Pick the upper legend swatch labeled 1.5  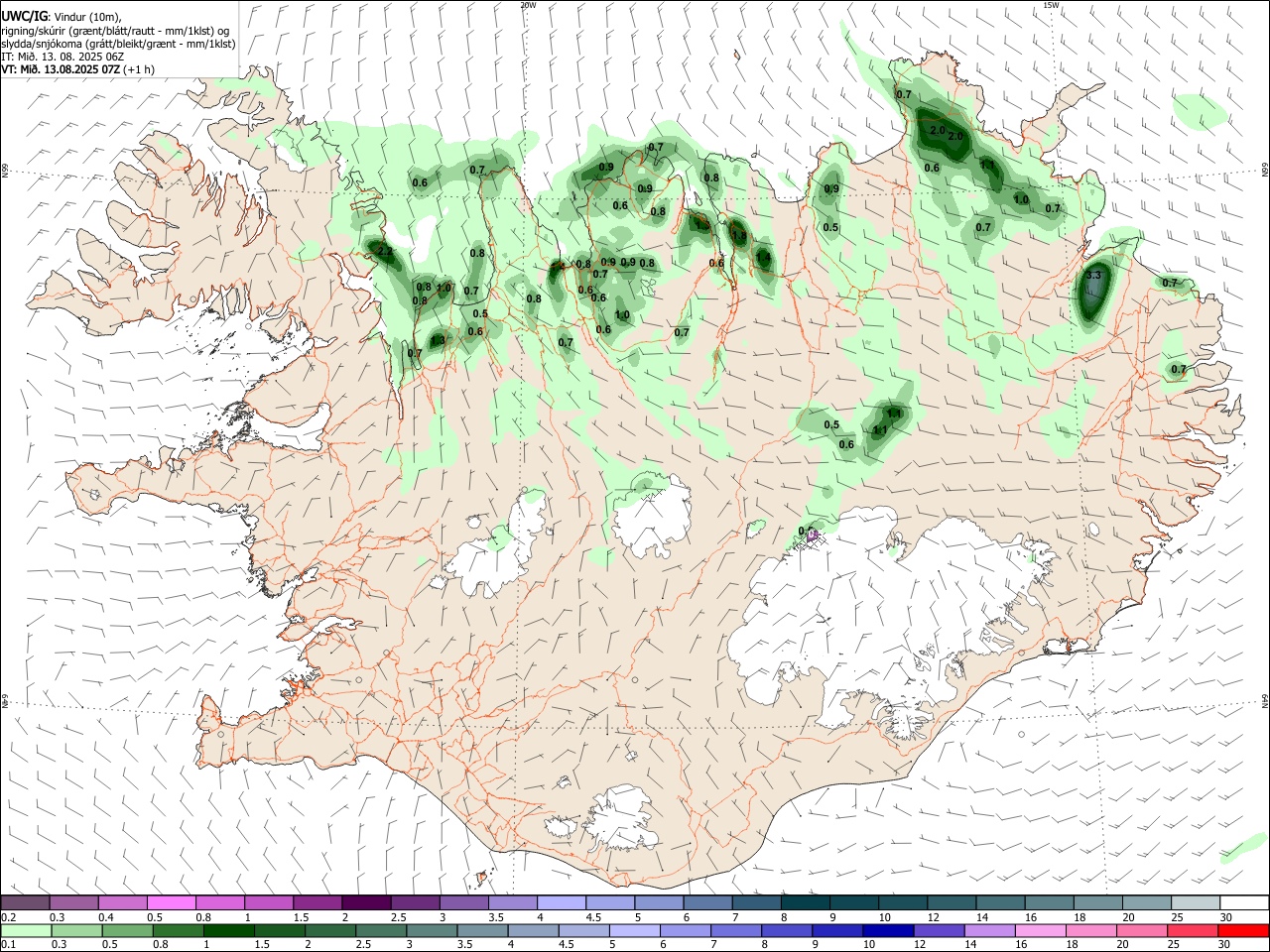point(317,903)
